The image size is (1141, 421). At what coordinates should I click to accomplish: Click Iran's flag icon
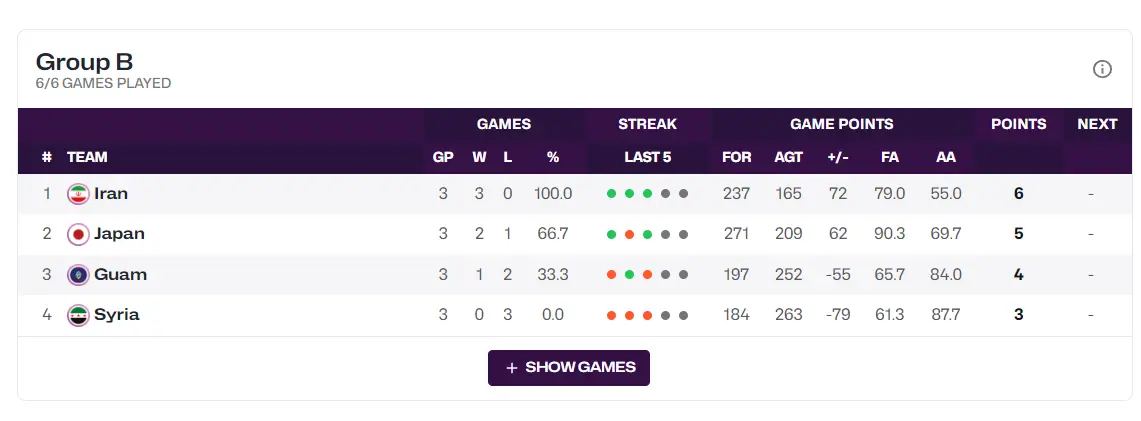point(78,194)
